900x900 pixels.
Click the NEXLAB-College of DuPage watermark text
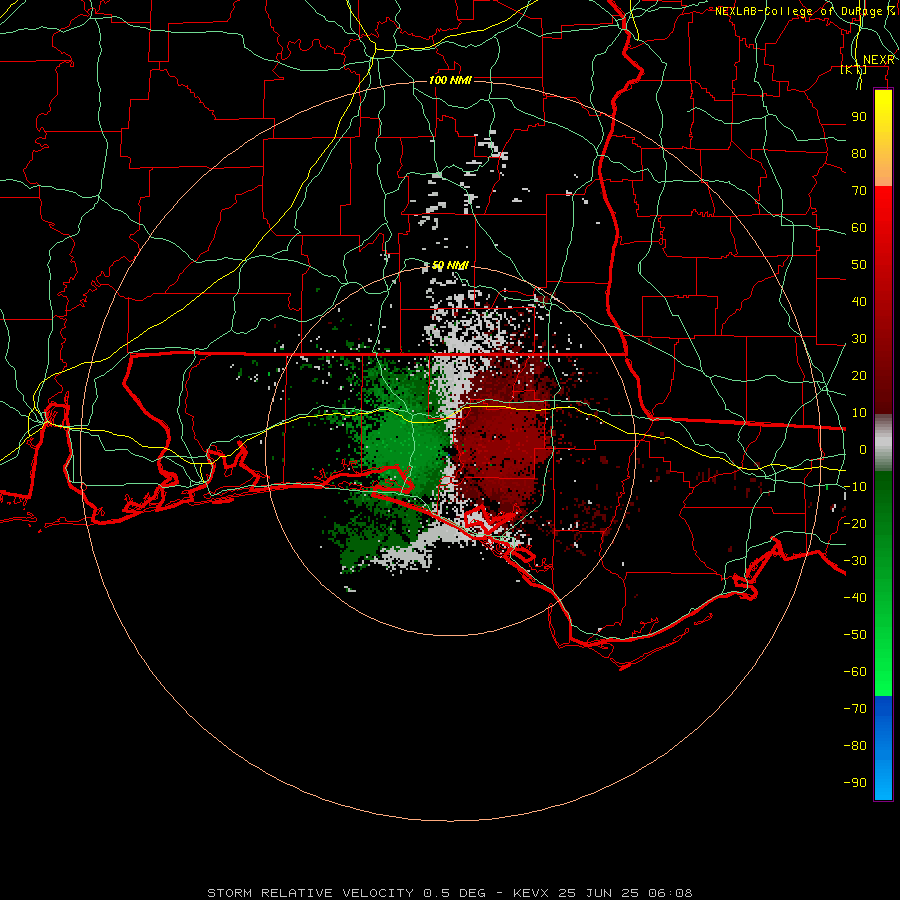(x=804, y=11)
